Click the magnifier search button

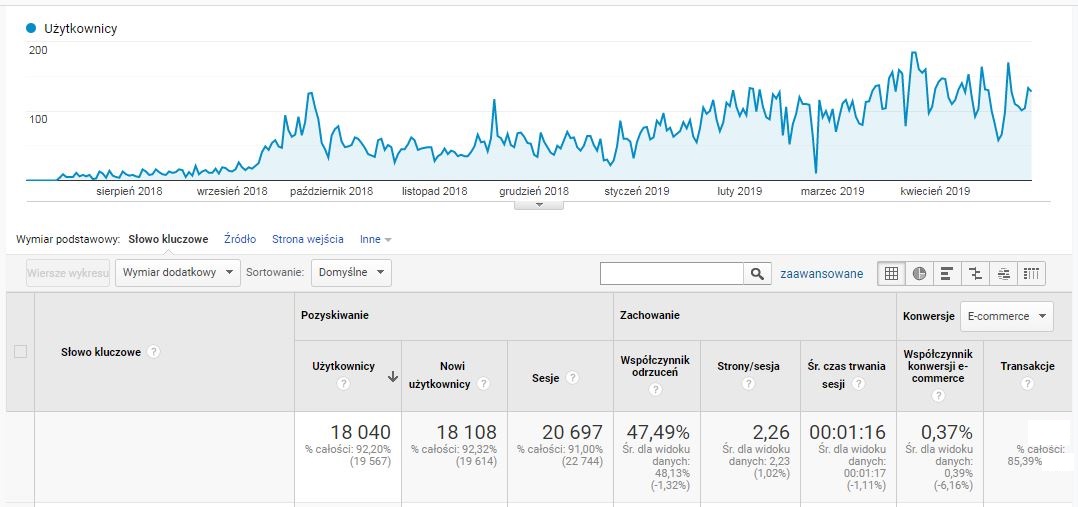click(x=757, y=273)
